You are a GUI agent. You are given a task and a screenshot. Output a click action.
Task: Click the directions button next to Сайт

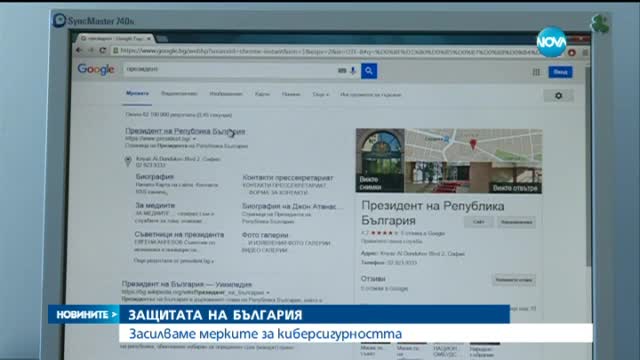click(516, 222)
